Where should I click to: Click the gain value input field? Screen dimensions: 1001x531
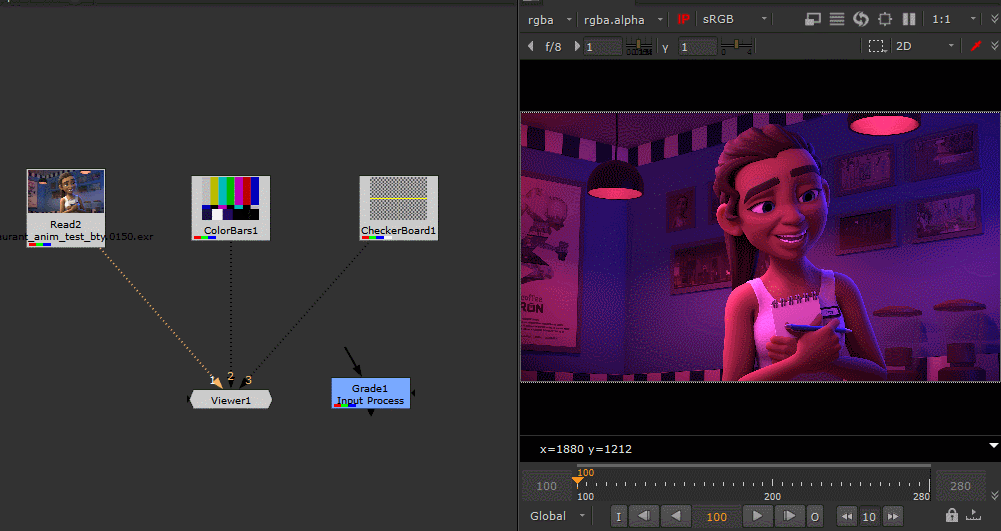[x=603, y=47]
